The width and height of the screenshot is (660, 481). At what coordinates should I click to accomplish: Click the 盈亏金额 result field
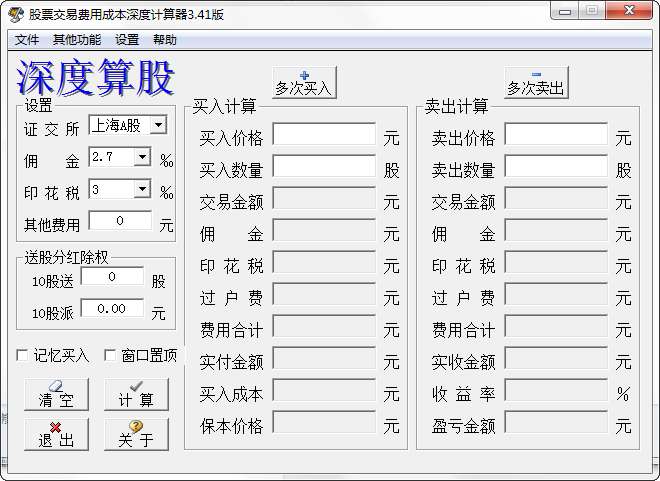556,422
